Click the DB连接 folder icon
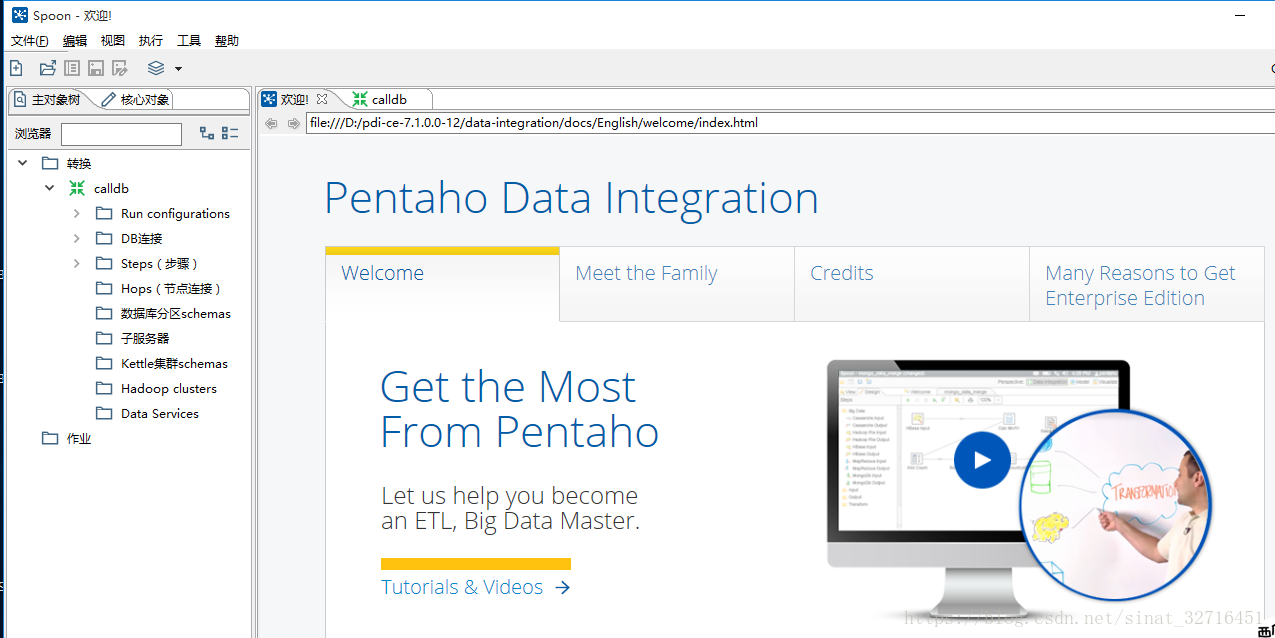1275x638 pixels. (x=104, y=238)
